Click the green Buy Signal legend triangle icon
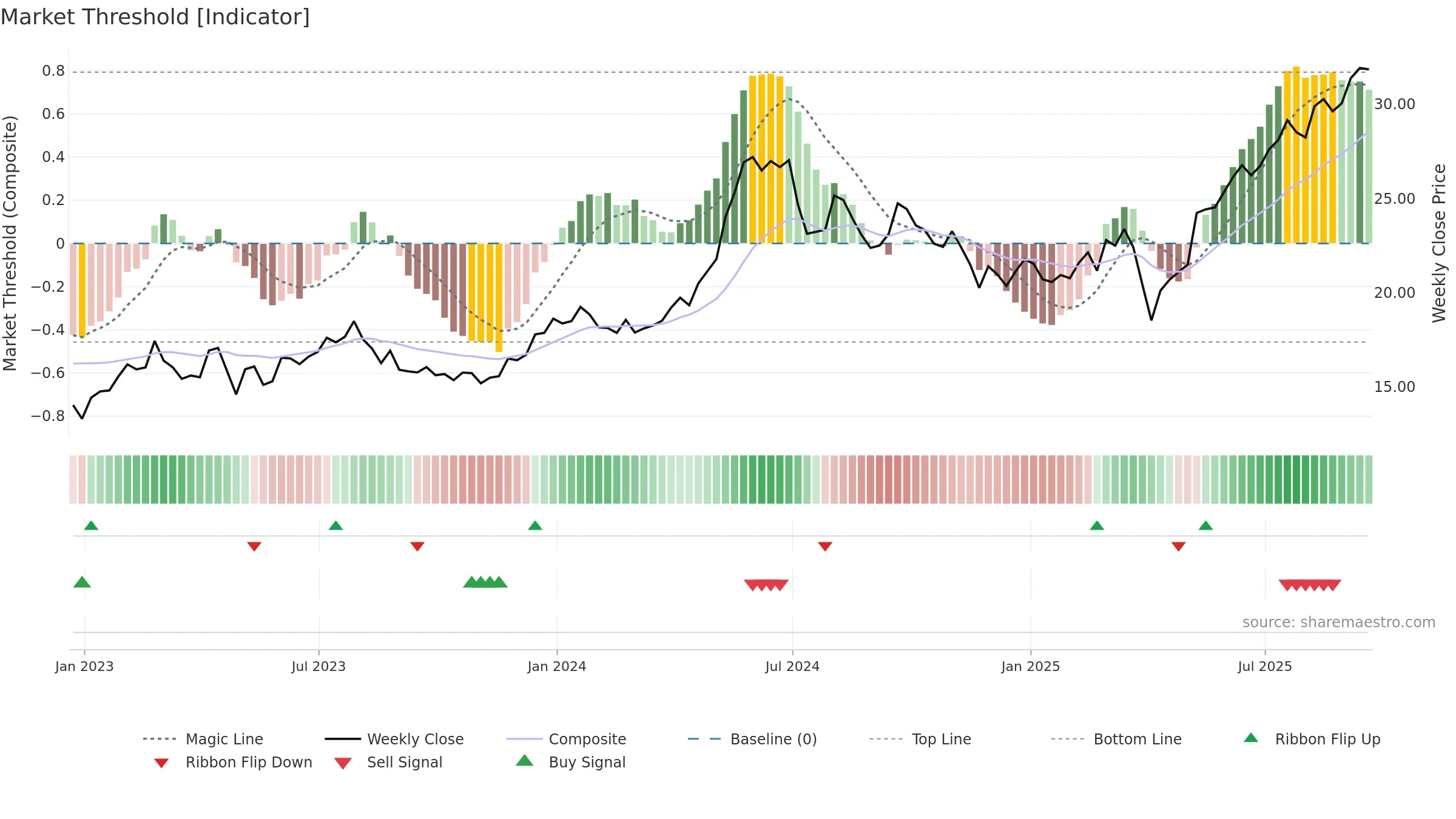1456x819 pixels. click(524, 761)
